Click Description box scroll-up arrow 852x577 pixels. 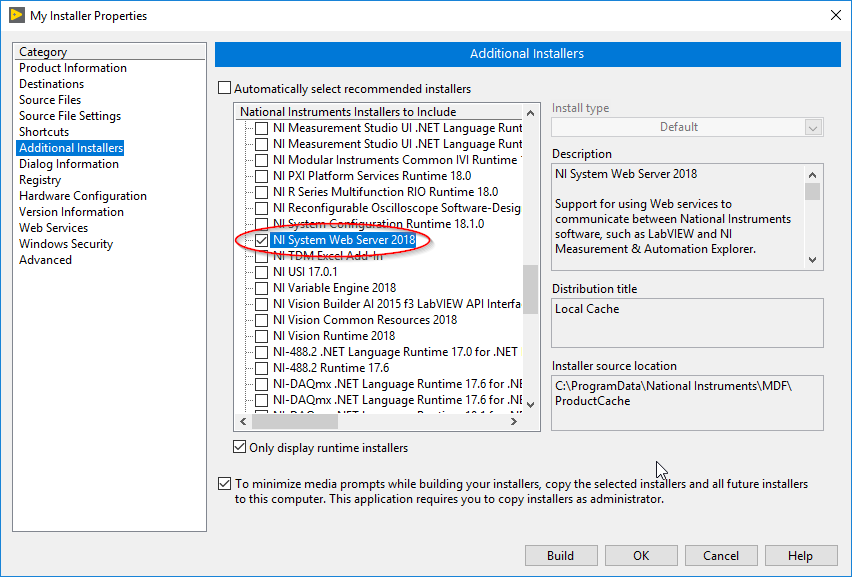(812, 175)
